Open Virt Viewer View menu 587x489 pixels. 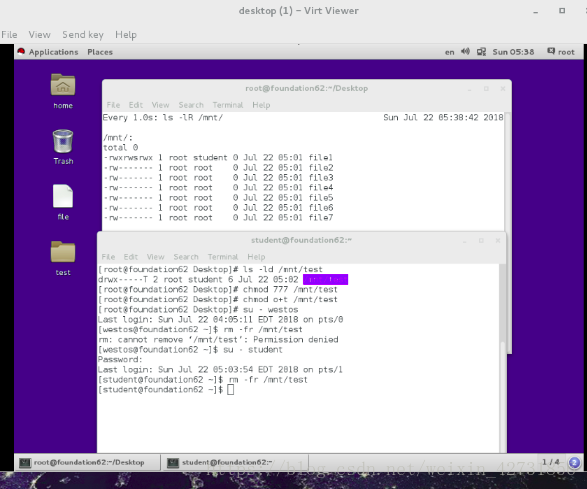(39, 35)
